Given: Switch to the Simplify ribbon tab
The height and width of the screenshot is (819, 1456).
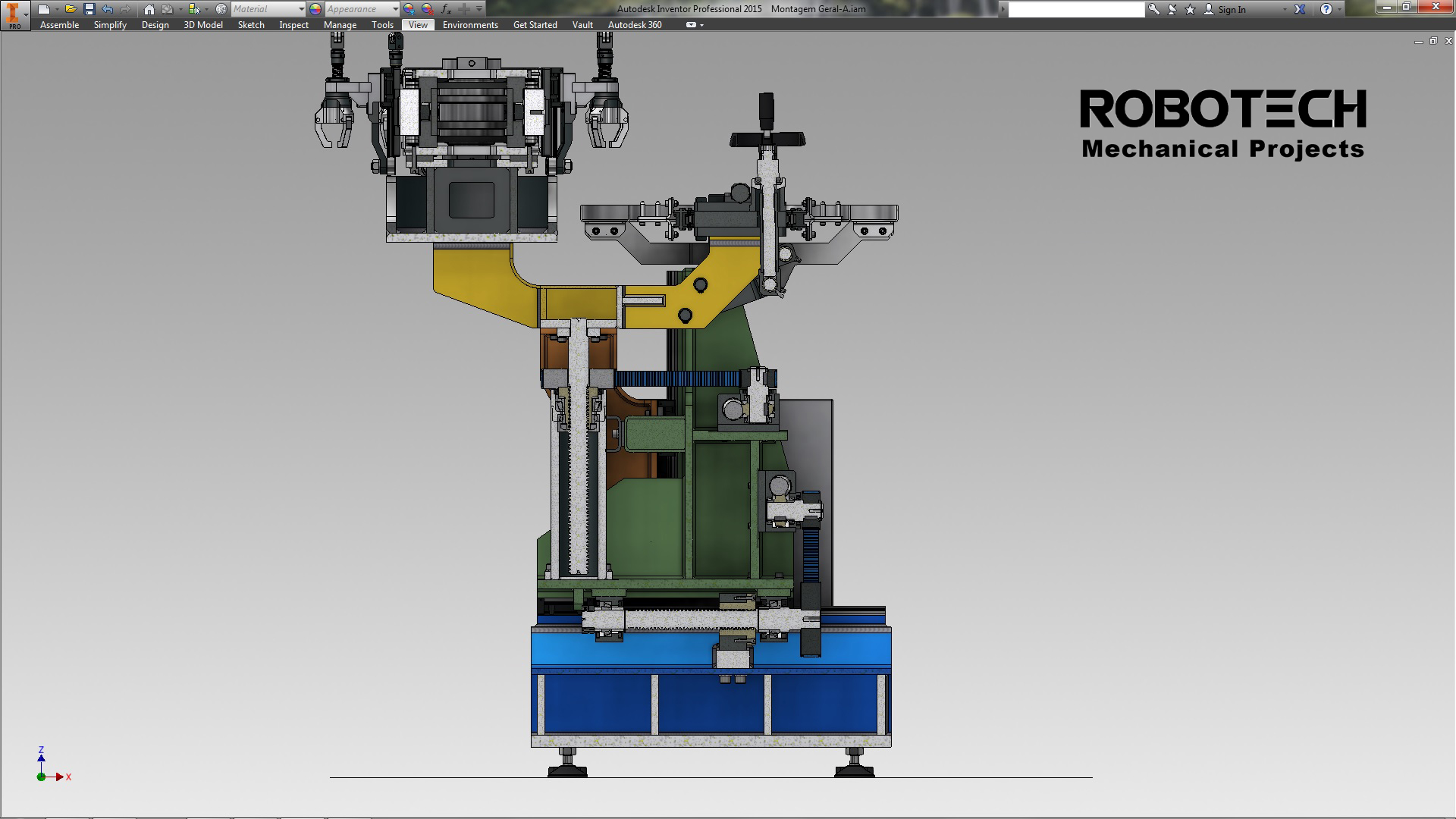Looking at the screenshot, I should coord(110,25).
